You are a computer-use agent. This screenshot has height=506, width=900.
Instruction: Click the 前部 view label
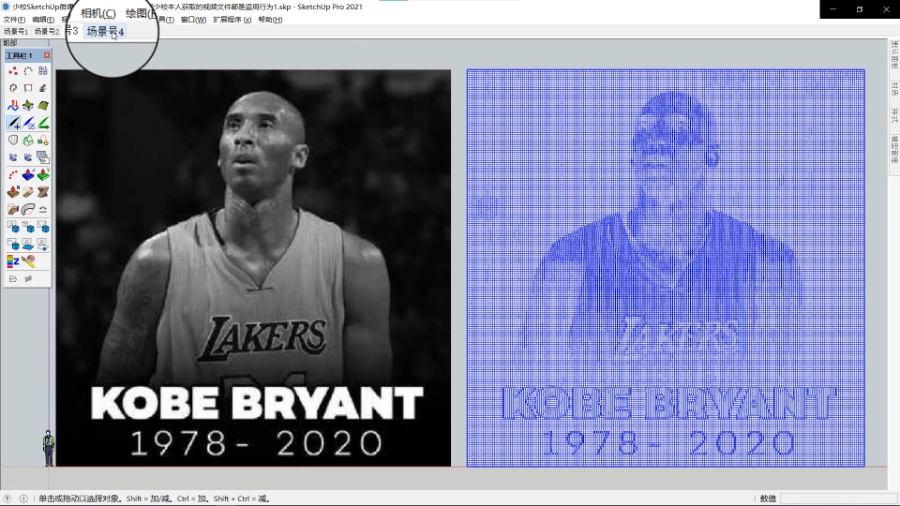pyautogui.click(x=10, y=43)
